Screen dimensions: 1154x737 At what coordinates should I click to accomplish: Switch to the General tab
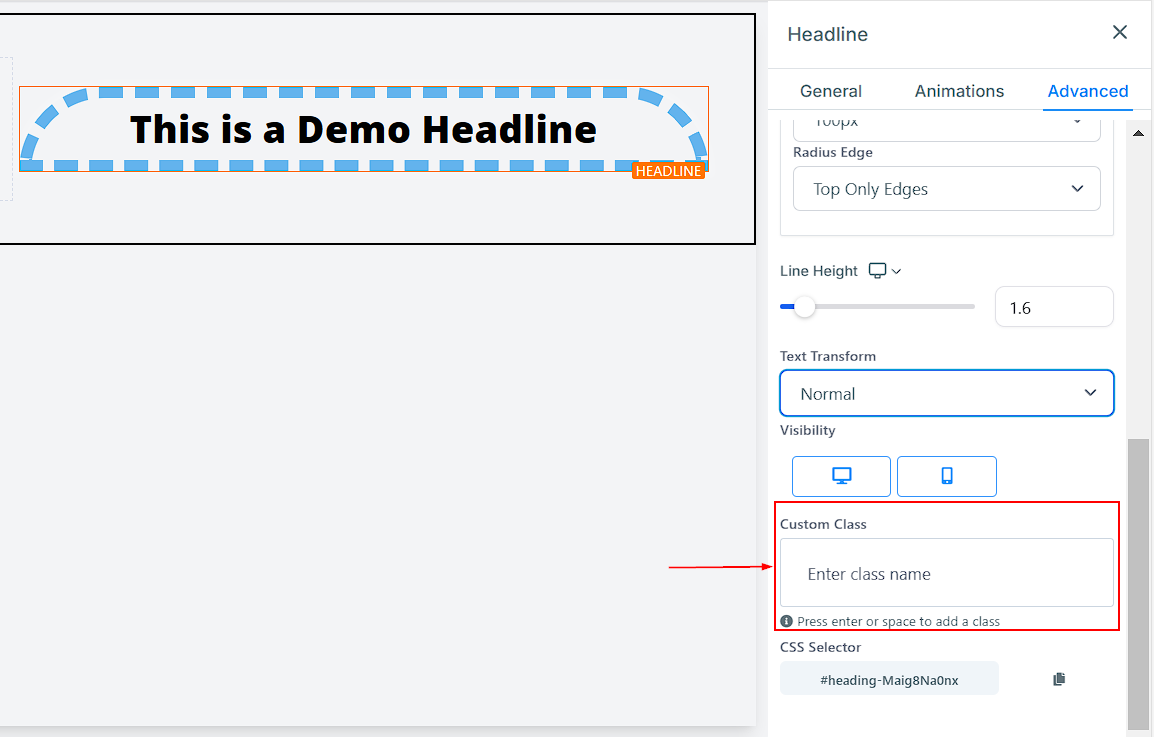[830, 91]
